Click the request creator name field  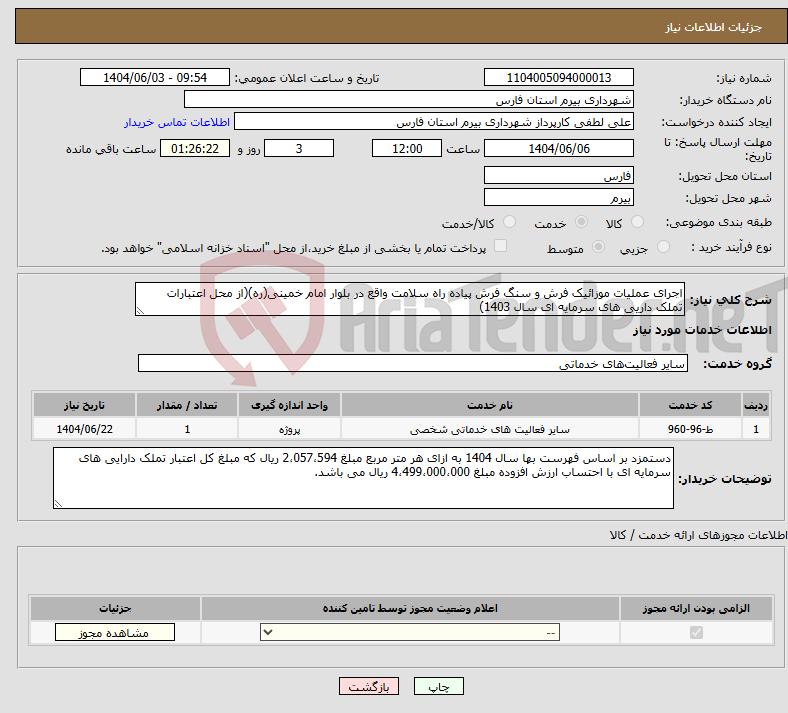[x=434, y=122]
